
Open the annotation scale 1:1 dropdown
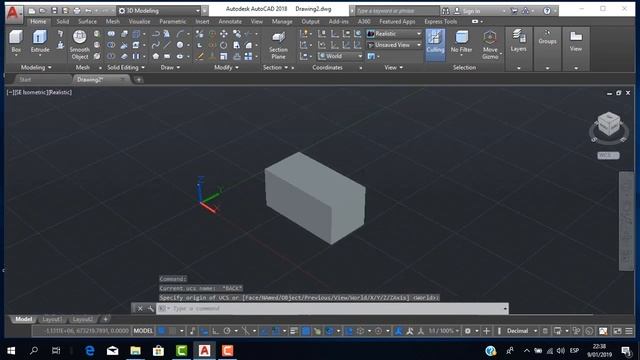(444, 331)
